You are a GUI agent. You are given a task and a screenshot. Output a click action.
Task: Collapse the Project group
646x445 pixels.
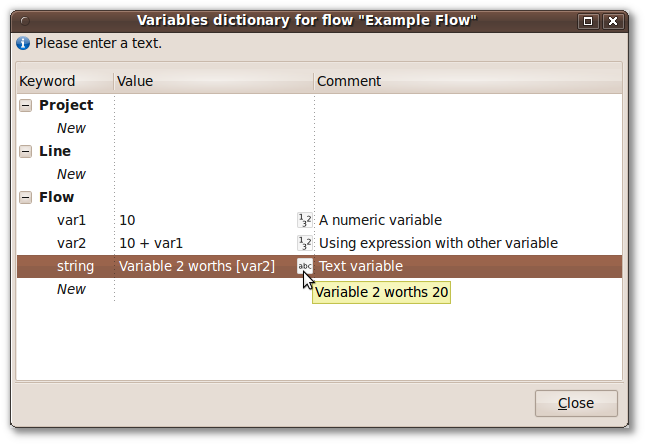(x=26, y=105)
